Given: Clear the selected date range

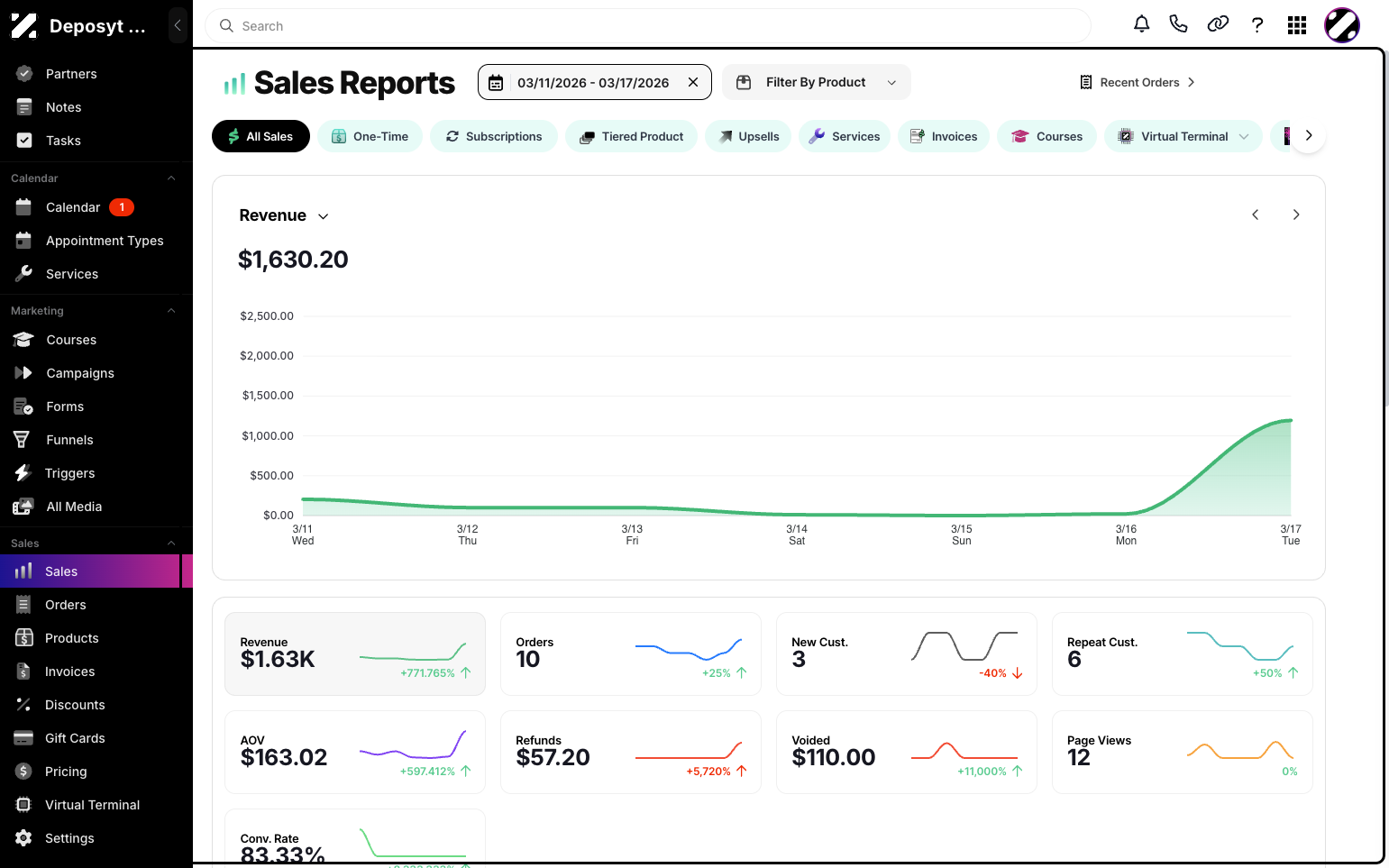Looking at the screenshot, I should [693, 82].
